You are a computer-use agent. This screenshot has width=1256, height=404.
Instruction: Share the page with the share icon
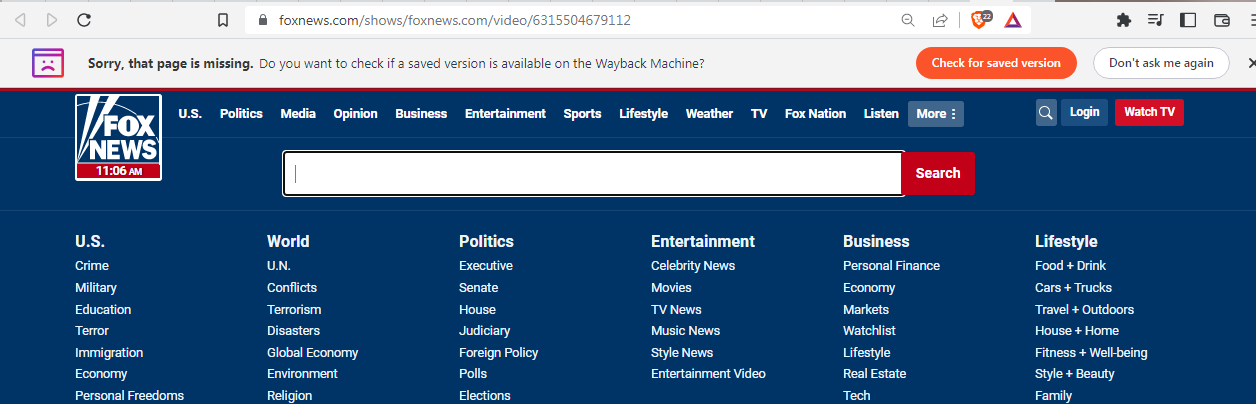[940, 20]
